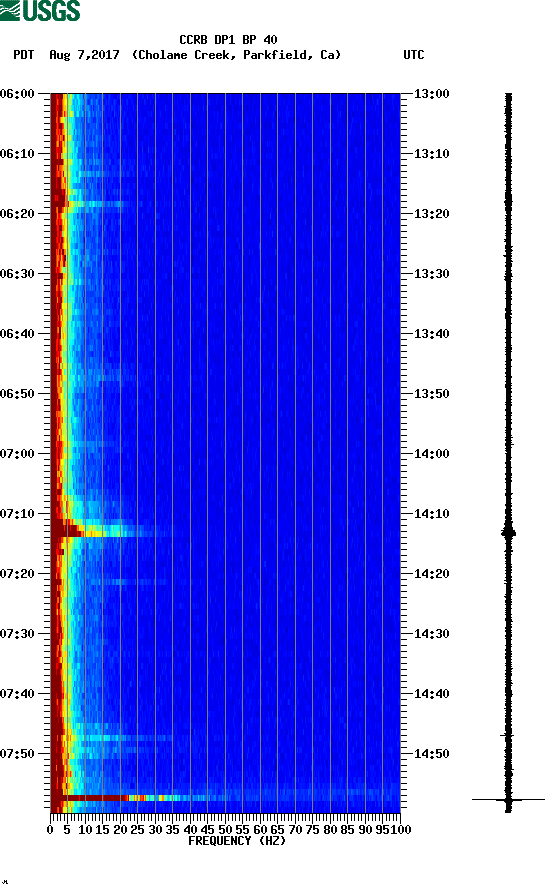Click the 07:30 PDT time label
The height and width of the screenshot is (893, 552).
click(18, 634)
